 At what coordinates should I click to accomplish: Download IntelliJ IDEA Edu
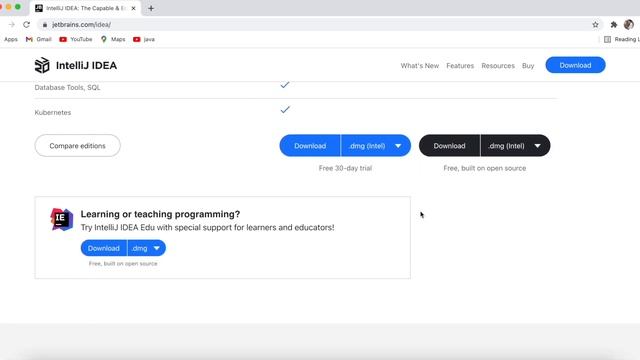point(104,248)
